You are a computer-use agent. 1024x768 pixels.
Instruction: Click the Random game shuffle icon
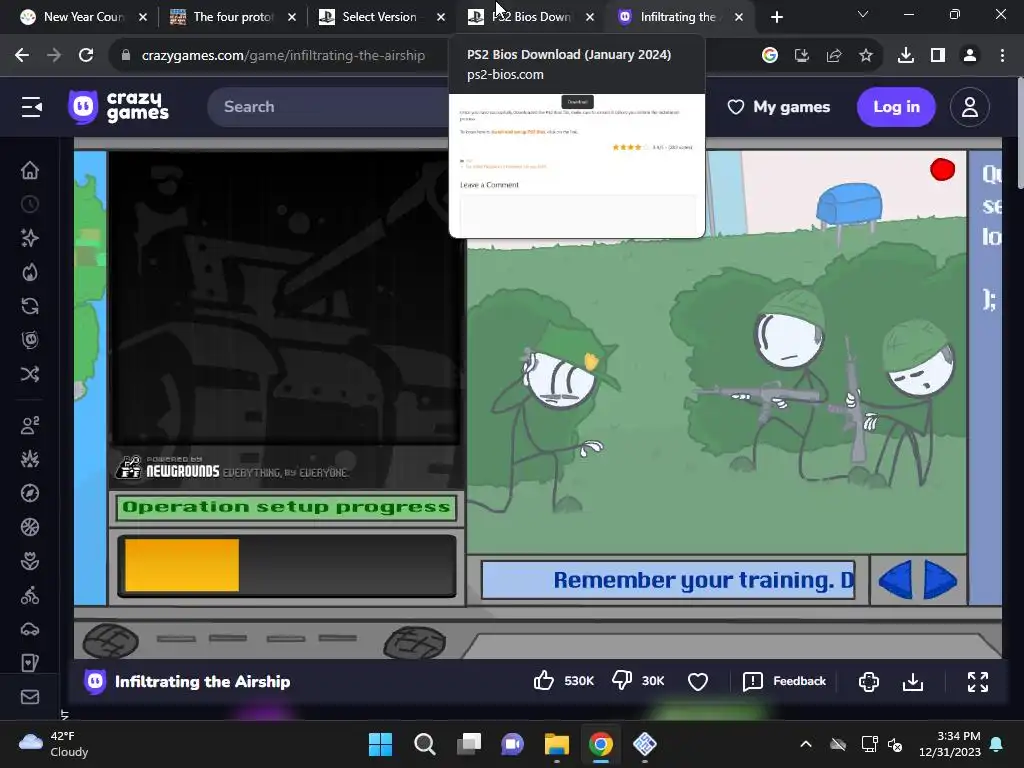pos(29,374)
